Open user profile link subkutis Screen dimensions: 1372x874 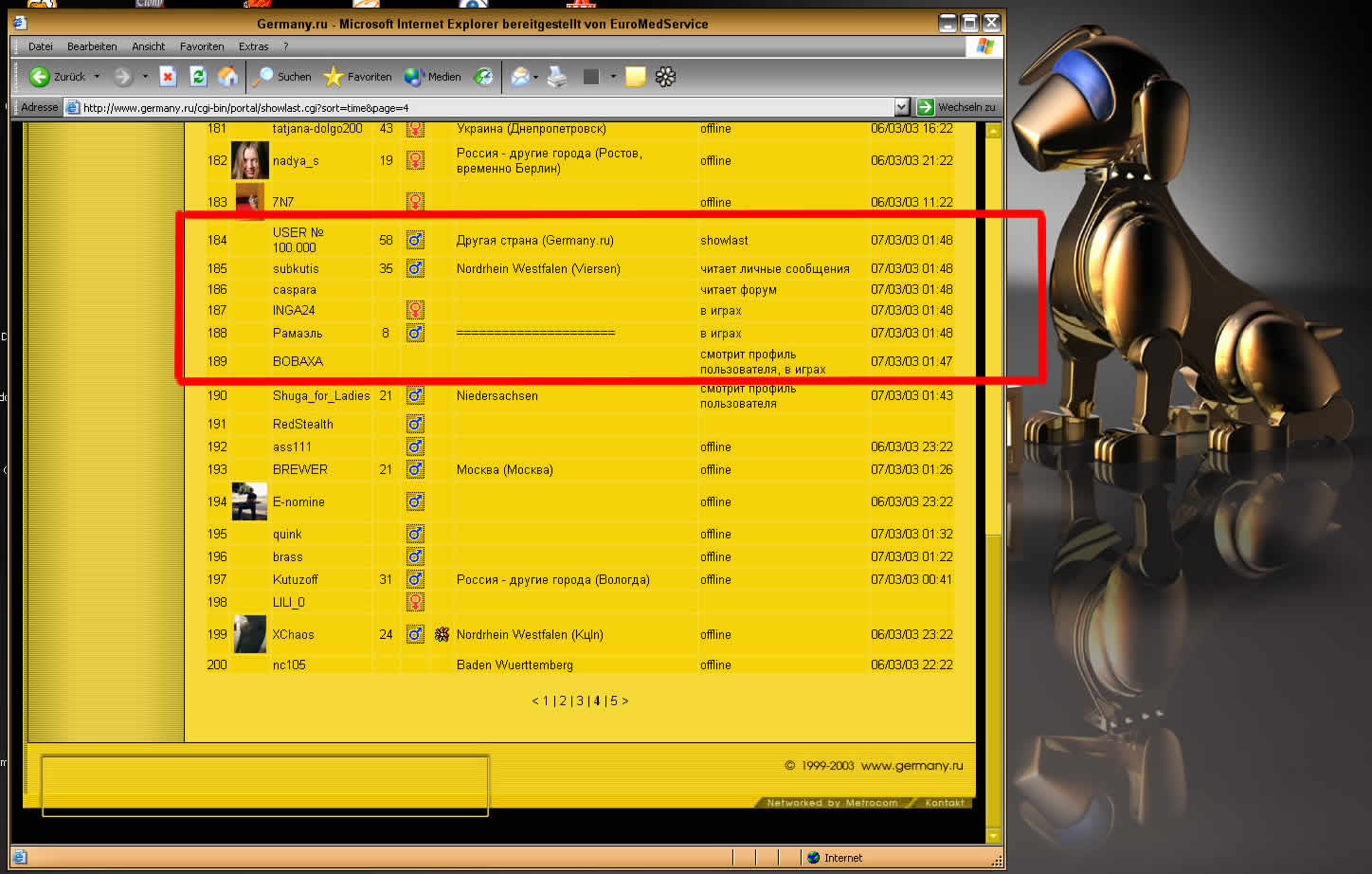pos(296,269)
